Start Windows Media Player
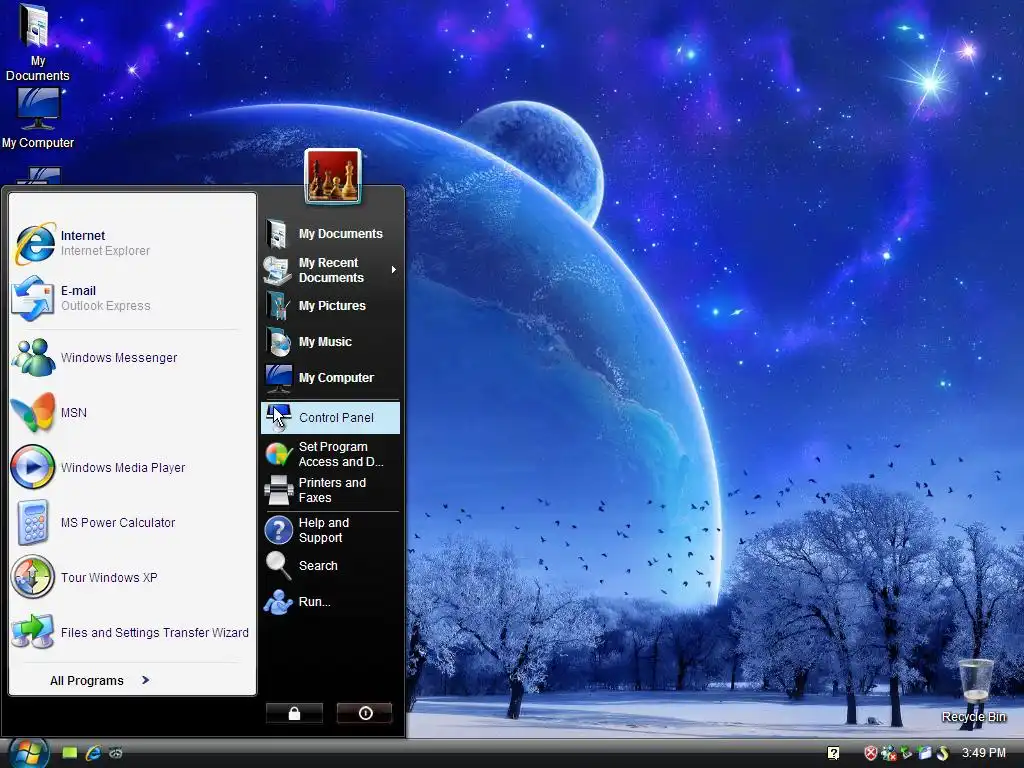The height and width of the screenshot is (768, 1024). coord(133,468)
